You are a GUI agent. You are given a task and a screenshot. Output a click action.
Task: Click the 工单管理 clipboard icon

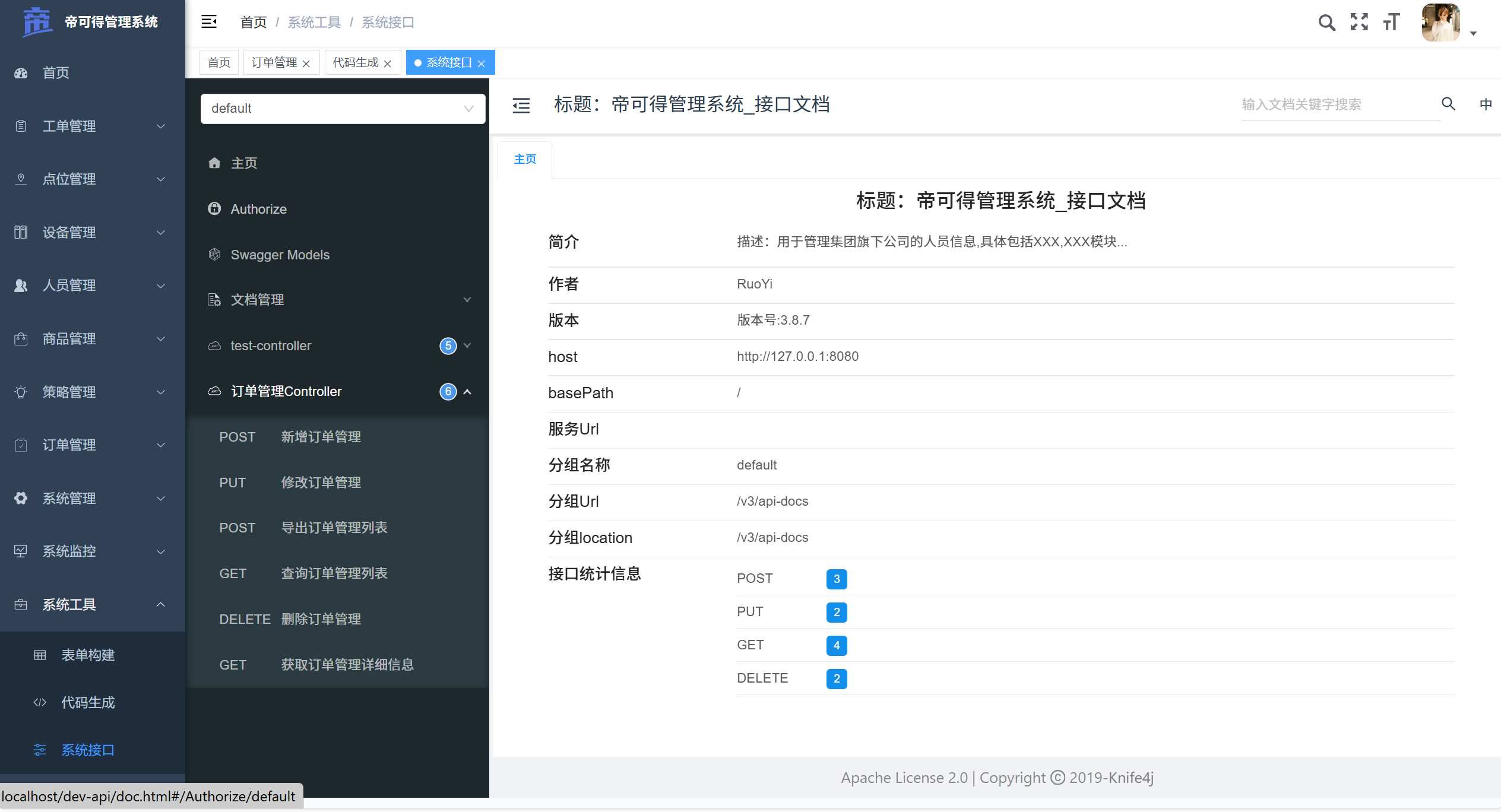(21, 126)
